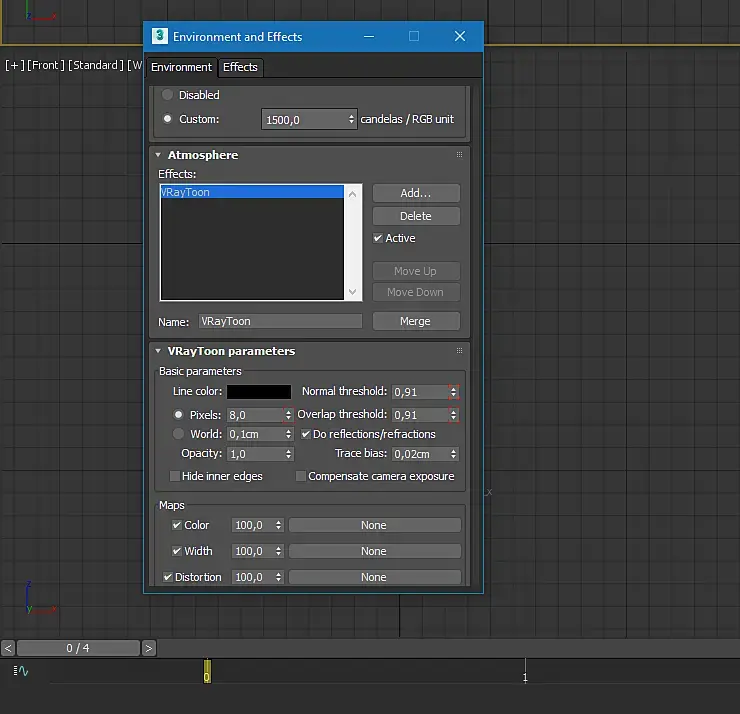Click the Atmosphere rollout drag grip
Image resolution: width=740 pixels, height=714 pixels.
pyautogui.click(x=459, y=155)
